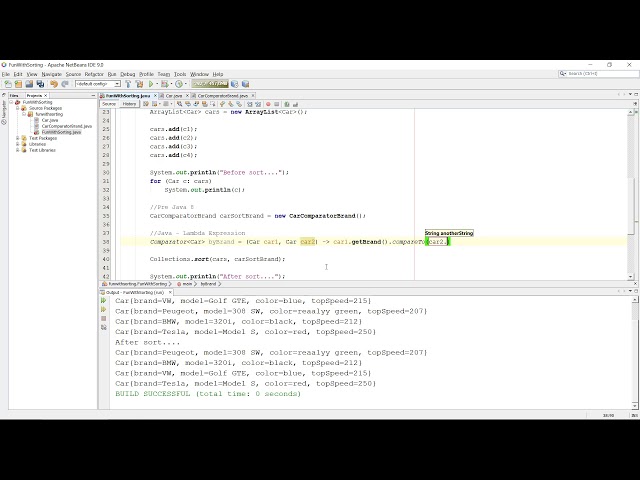This screenshot has width=640, height=480.
Task: Expand the Libraries node
Action: (x=18, y=144)
